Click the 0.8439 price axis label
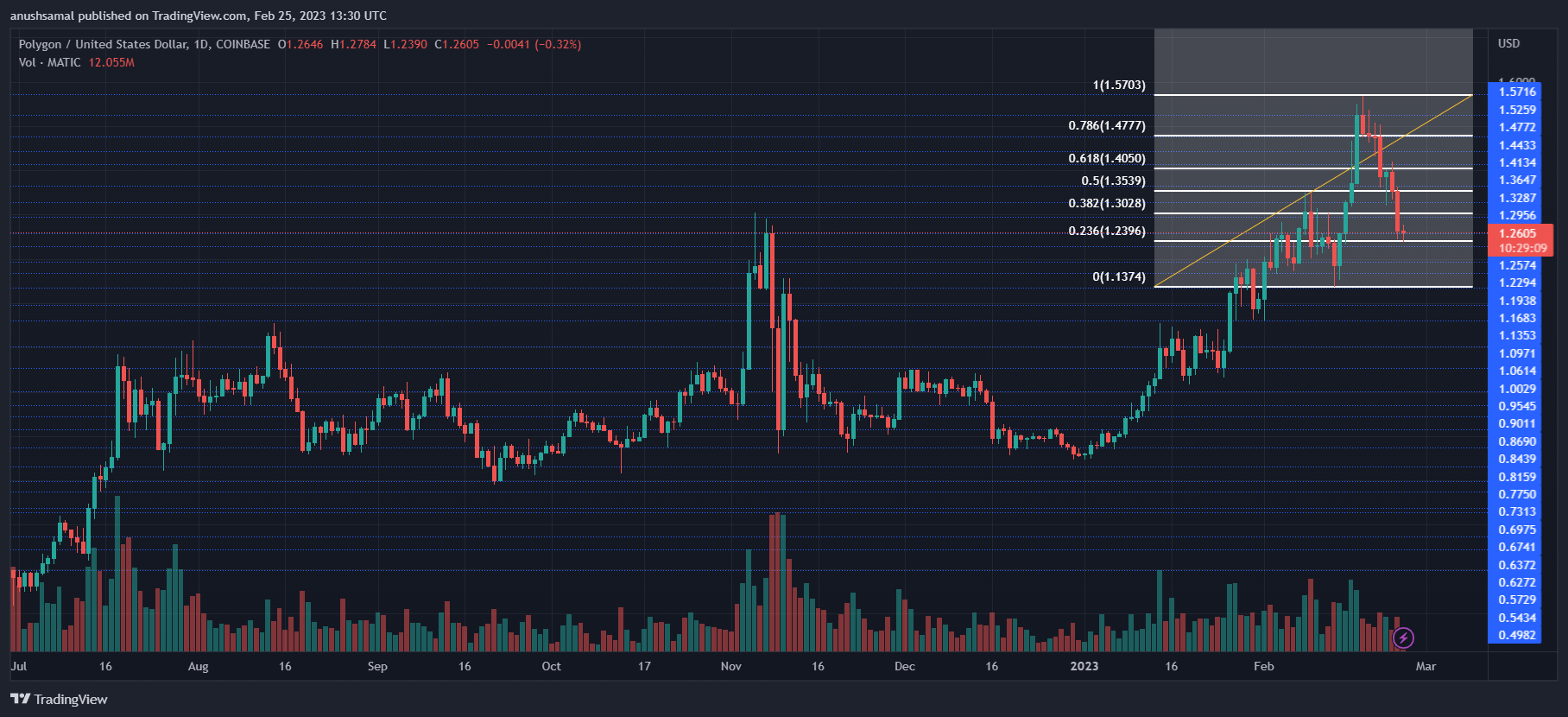 coord(1518,459)
